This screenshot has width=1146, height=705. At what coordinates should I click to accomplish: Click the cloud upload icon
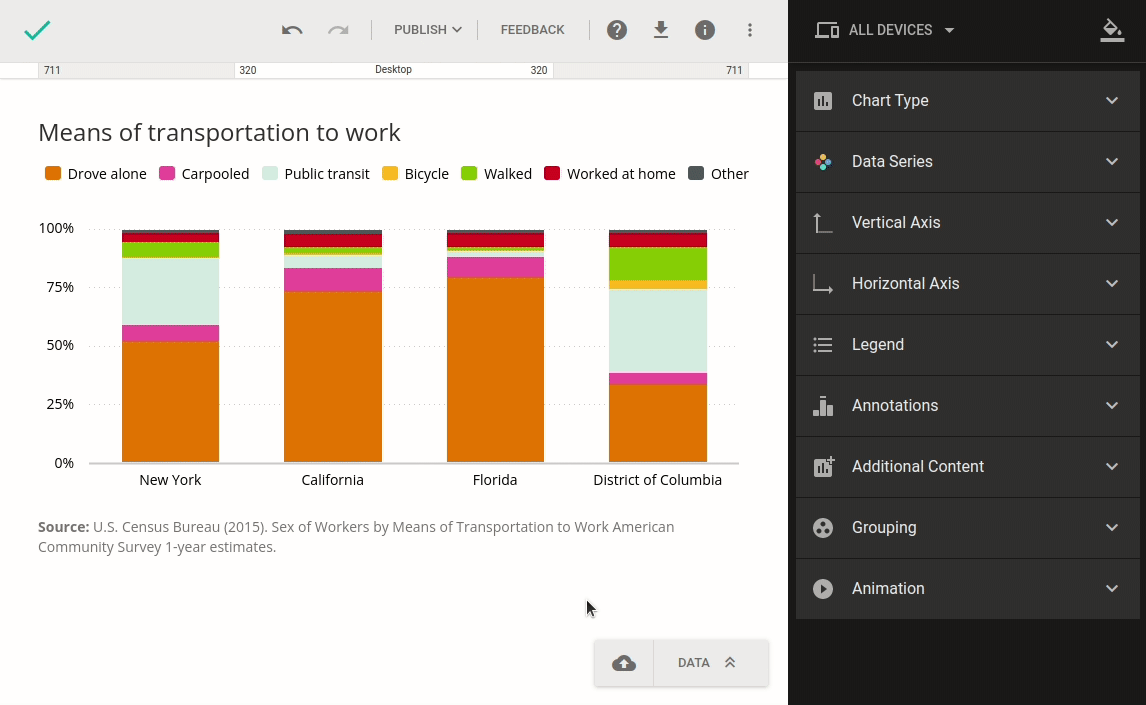pos(624,663)
